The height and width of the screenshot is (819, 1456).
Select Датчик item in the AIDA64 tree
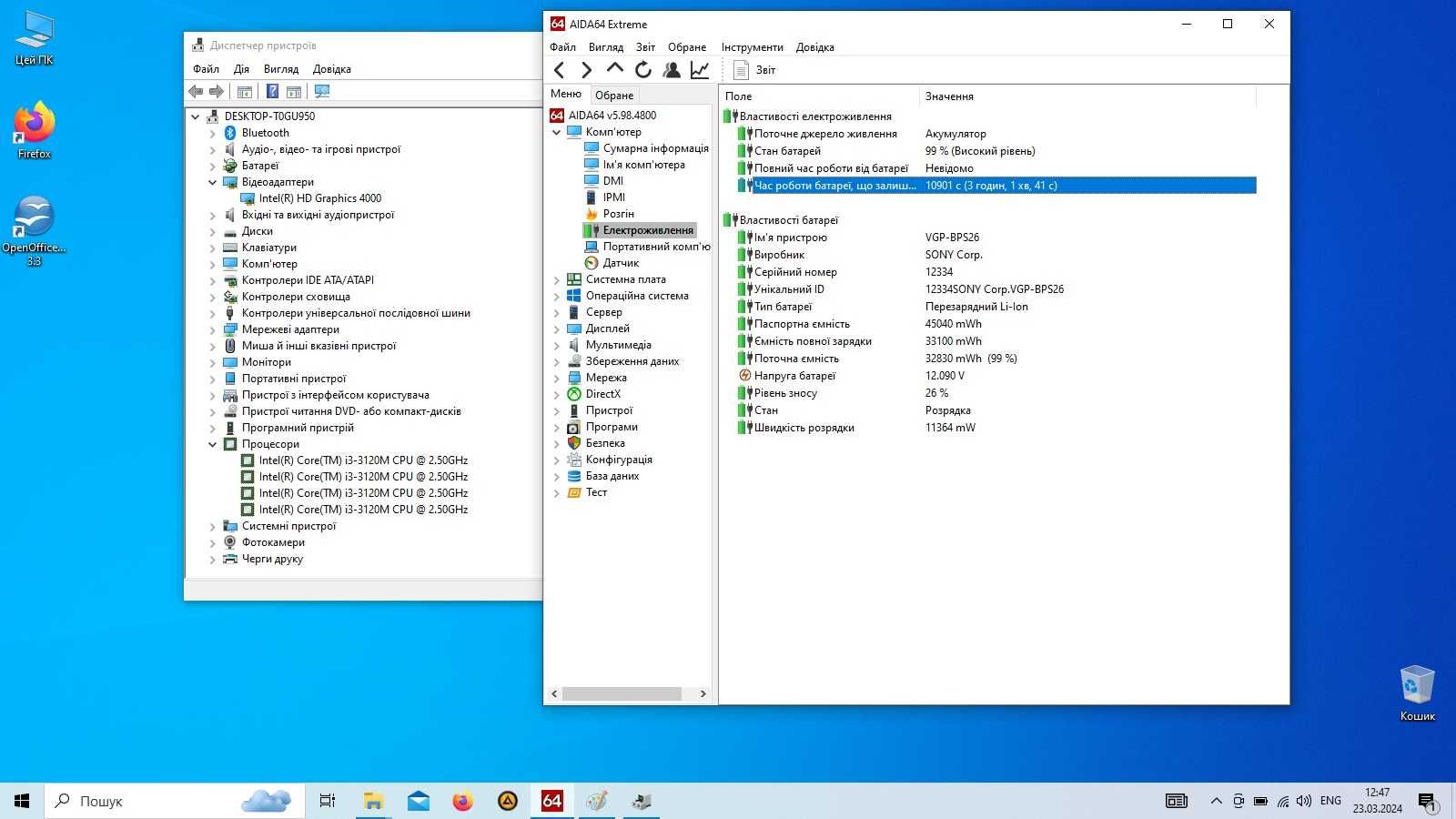click(621, 263)
